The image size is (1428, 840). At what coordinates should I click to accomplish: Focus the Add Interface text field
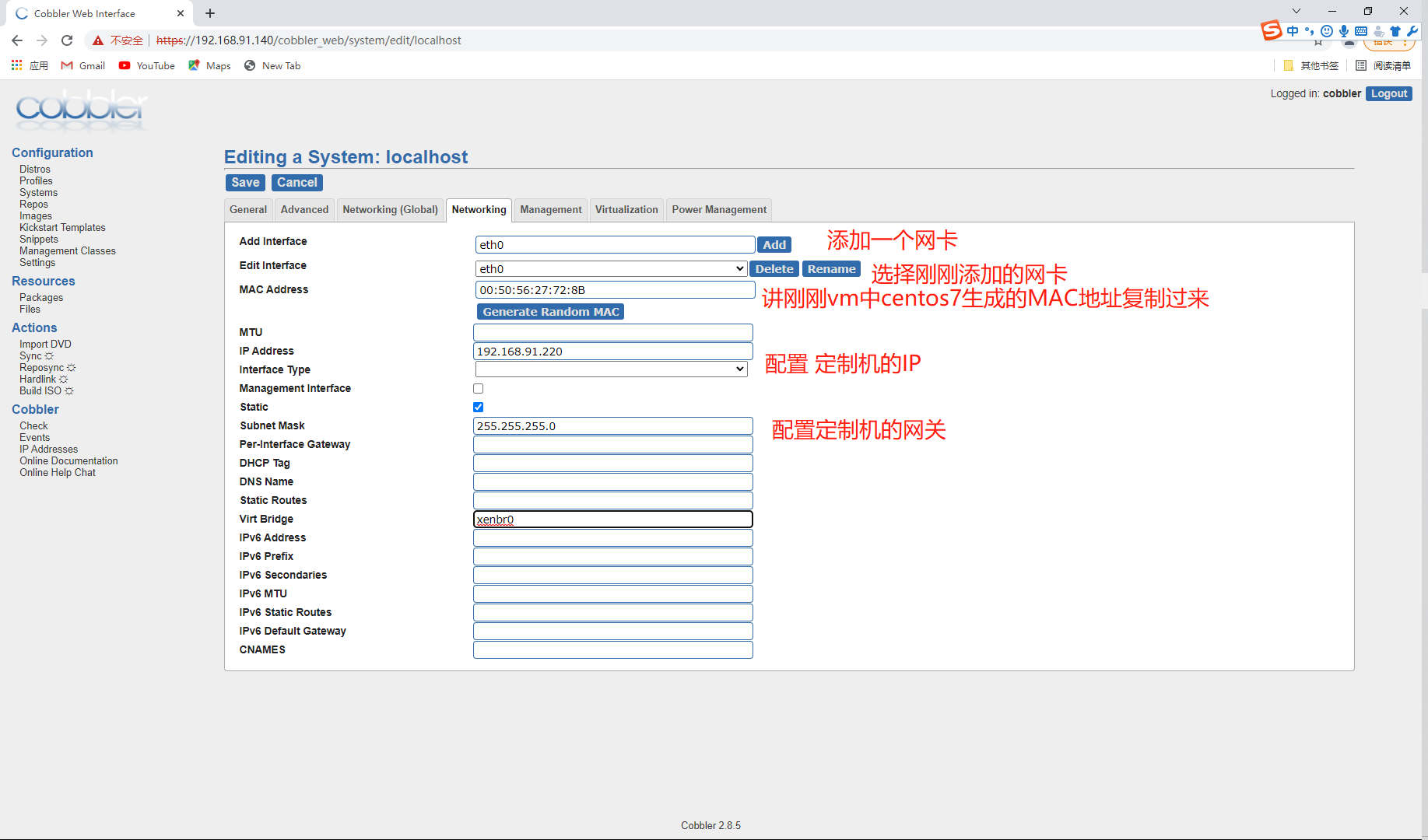click(x=615, y=244)
